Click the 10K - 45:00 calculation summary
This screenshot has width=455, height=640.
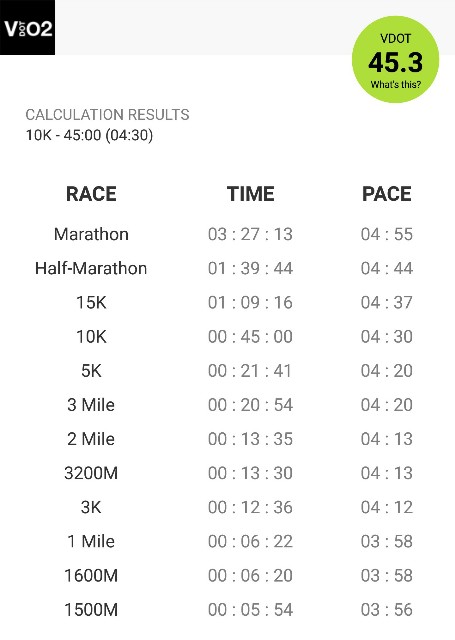pos(89,135)
